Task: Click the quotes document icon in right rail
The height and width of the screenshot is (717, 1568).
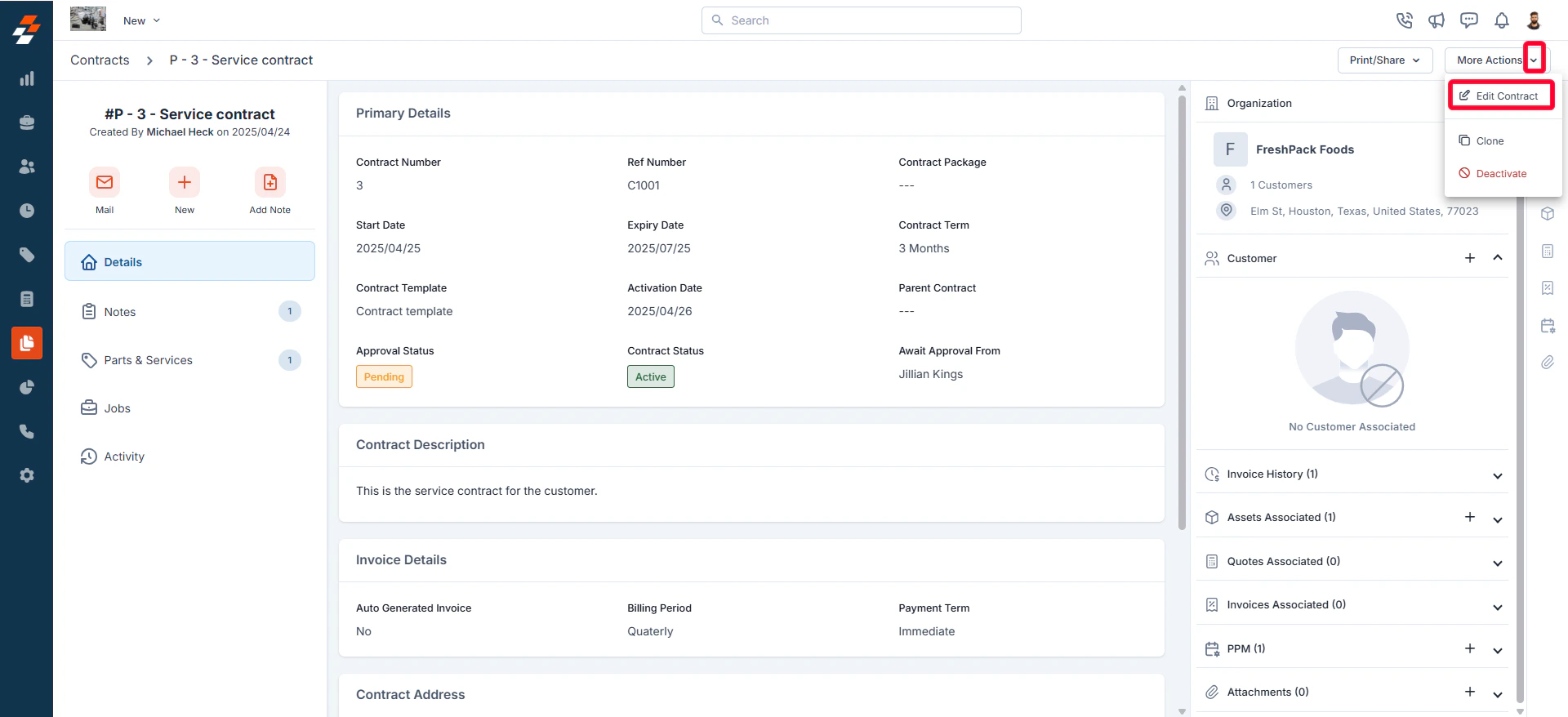Action: coord(1548,252)
